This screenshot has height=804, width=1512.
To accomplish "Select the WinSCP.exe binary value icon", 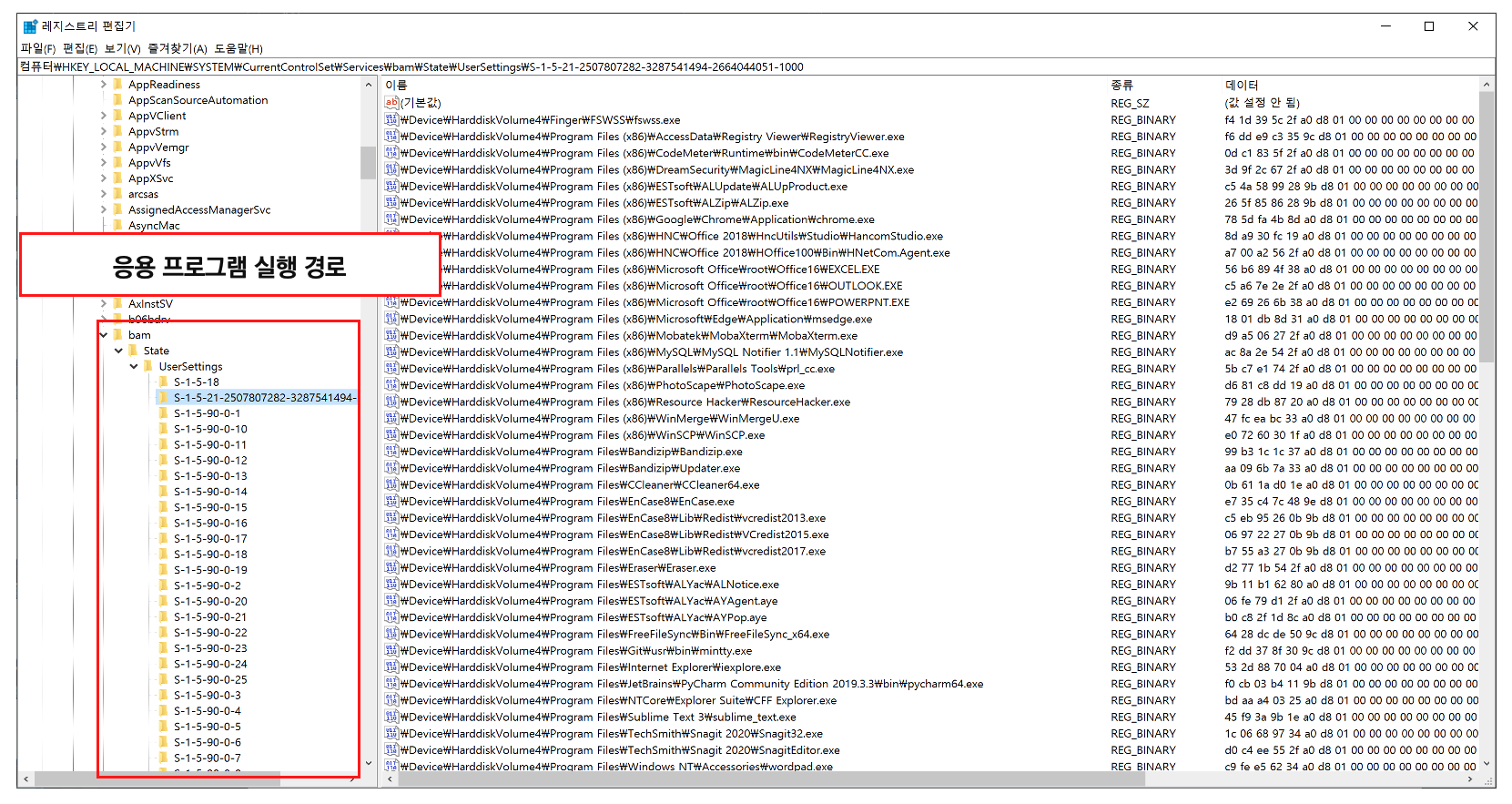I will point(391,434).
